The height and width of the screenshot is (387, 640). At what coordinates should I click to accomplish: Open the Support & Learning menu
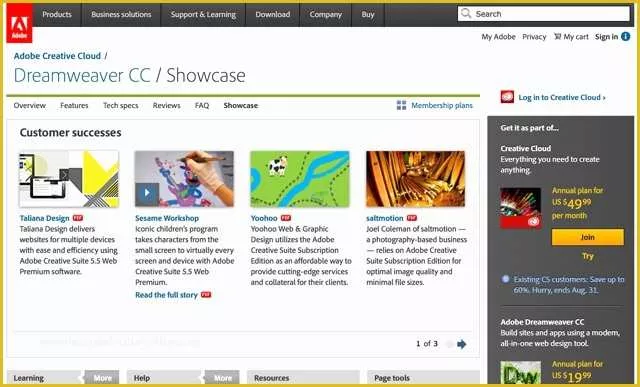(x=203, y=14)
